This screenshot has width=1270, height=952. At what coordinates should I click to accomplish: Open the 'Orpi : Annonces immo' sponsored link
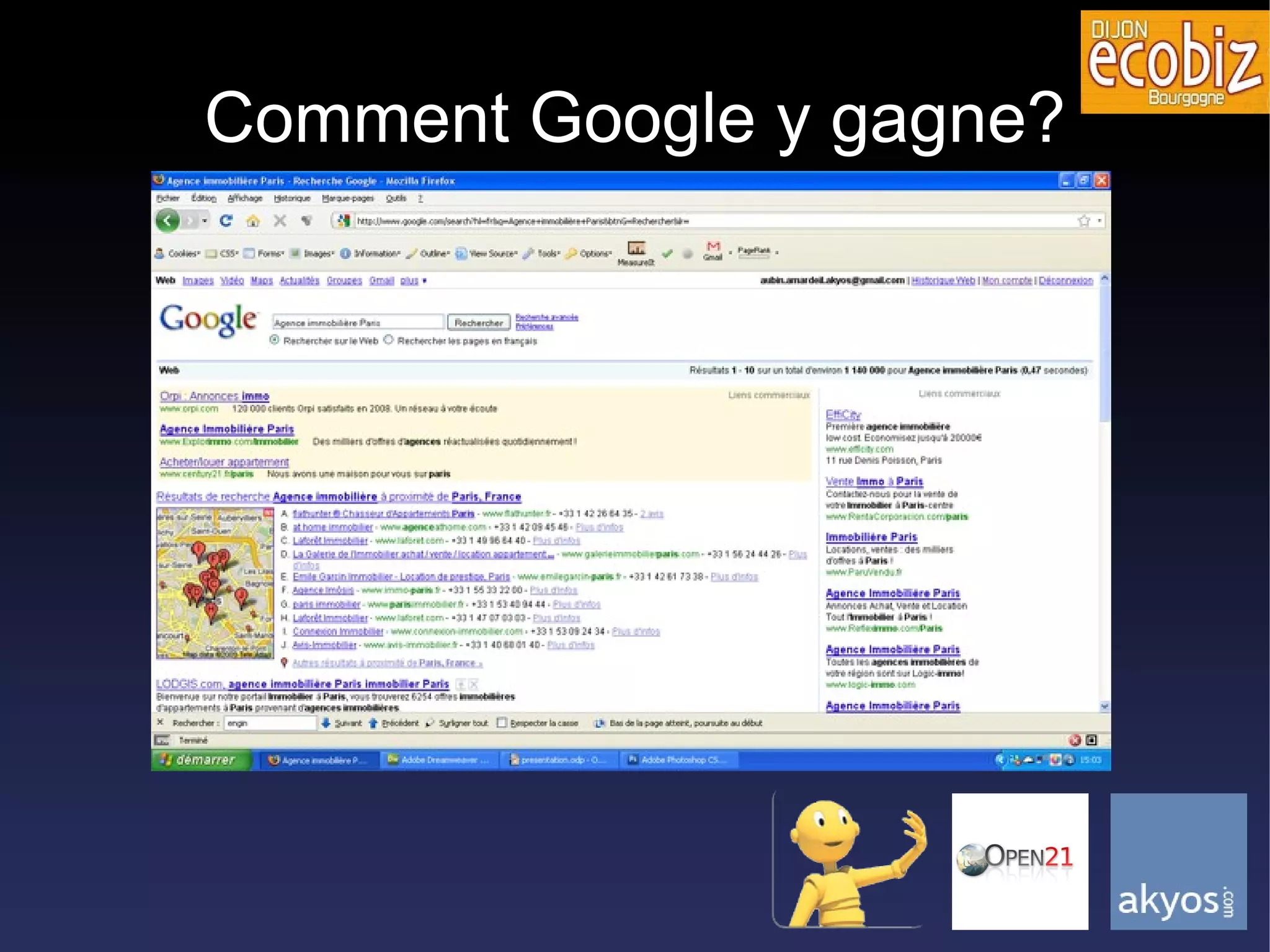[x=215, y=396]
